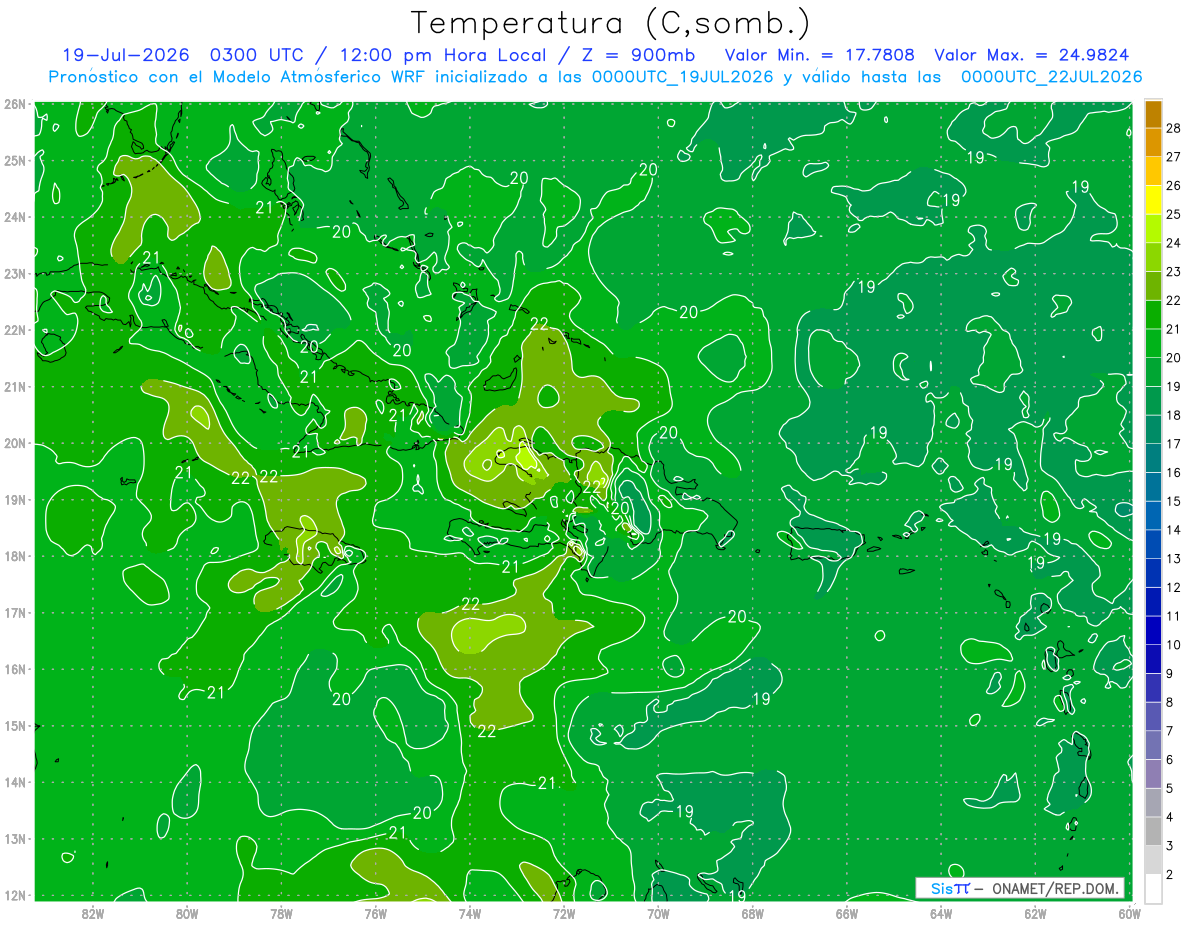This screenshot has height=927, width=1200.
Task: Click the 12N latitude axis label
Action: pyautogui.click(x=15, y=895)
